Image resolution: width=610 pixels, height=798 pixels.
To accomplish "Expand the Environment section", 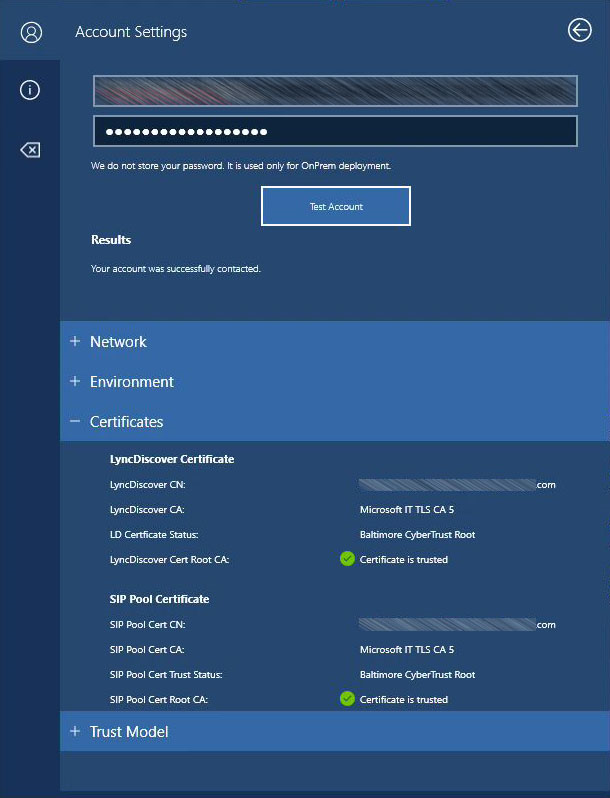I will click(x=131, y=382).
